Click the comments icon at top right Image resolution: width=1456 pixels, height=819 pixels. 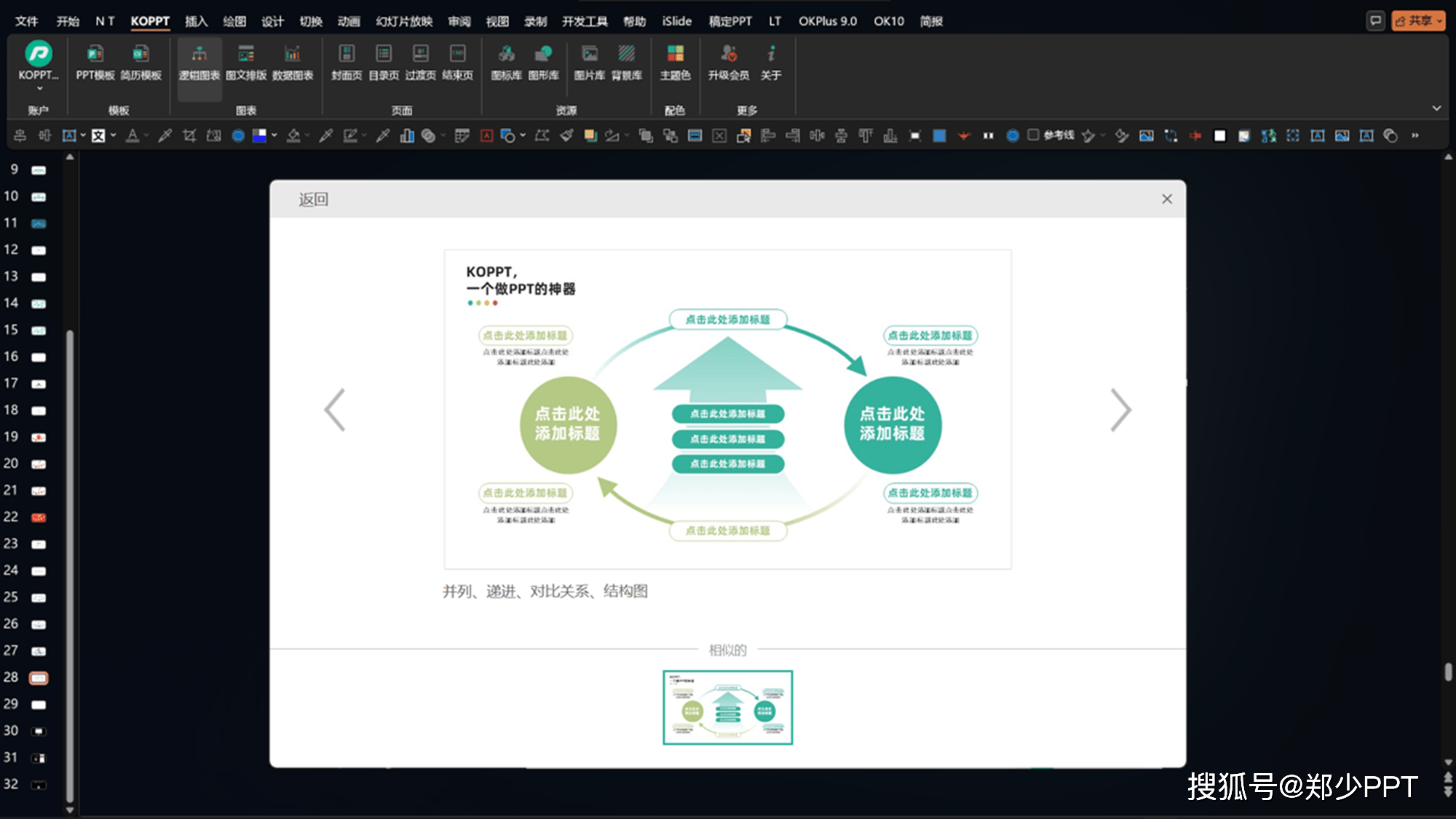(x=1375, y=20)
